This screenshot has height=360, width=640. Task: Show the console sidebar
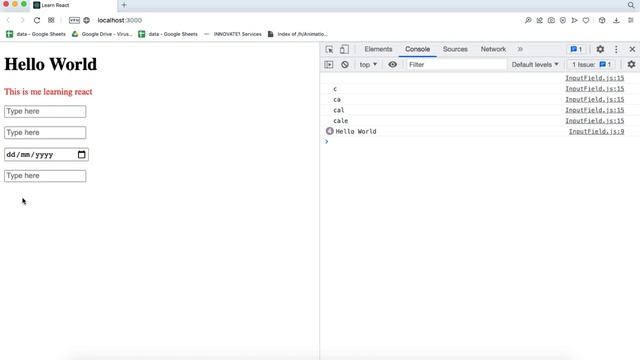(329, 64)
